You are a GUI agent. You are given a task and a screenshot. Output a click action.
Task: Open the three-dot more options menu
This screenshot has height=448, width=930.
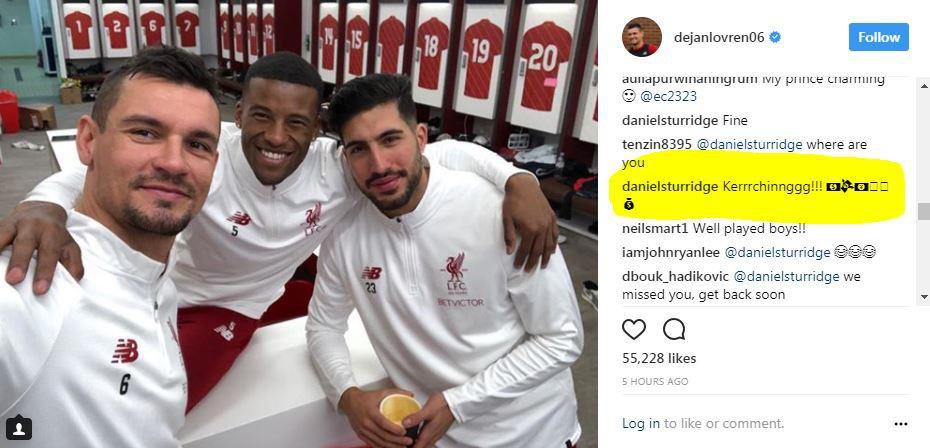point(900,424)
